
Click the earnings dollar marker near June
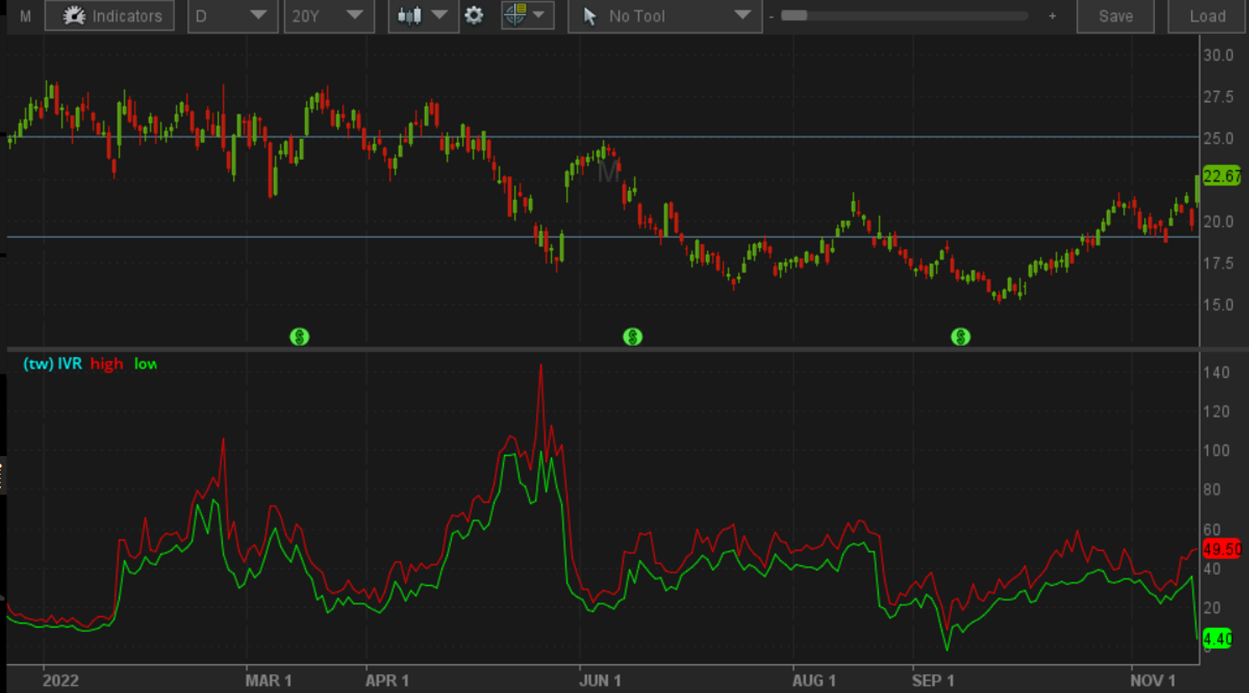(632, 337)
